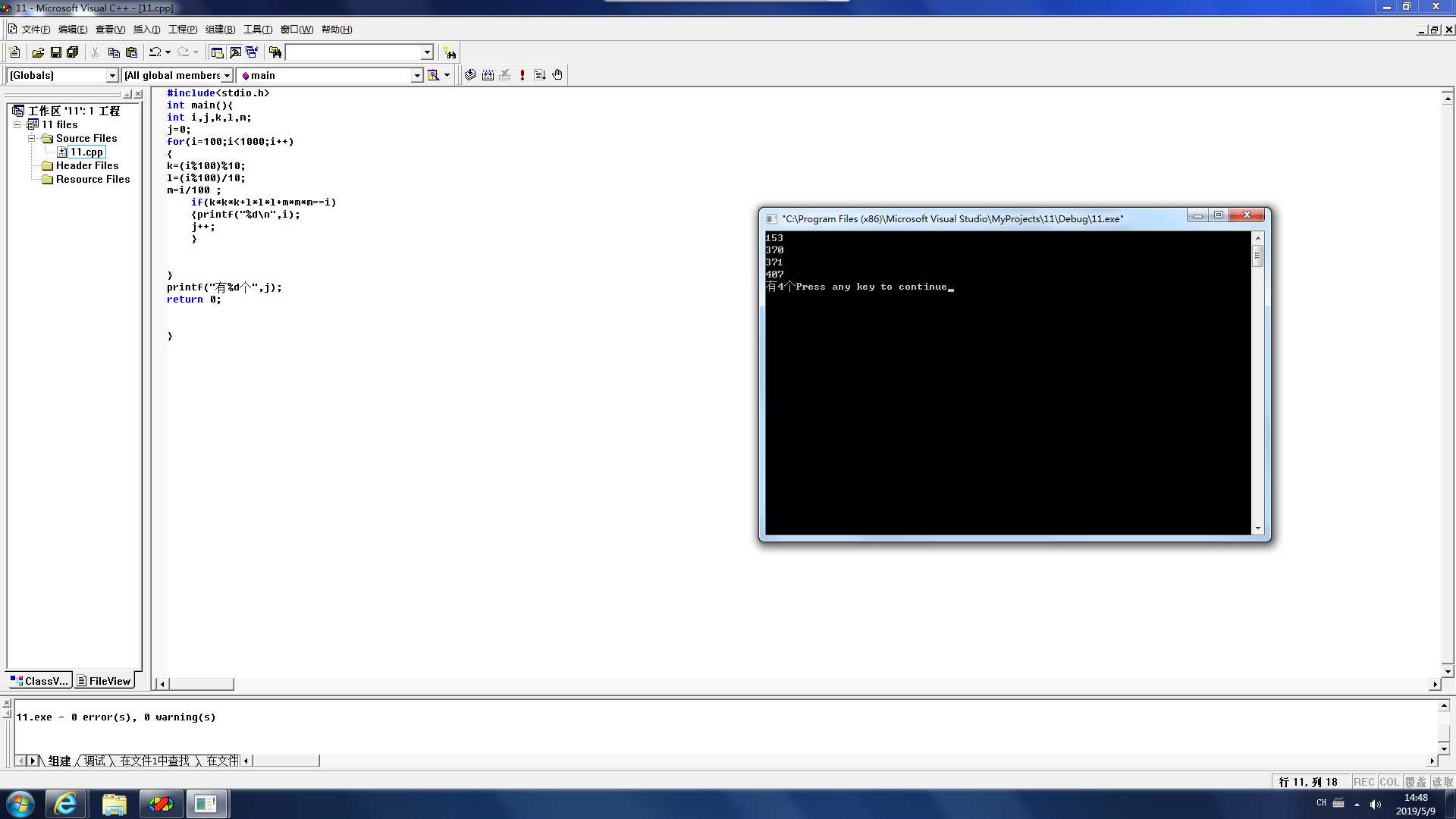Viewport: 1456px width, 819px height.
Task: Switch to the ClassView tab
Action: point(39,681)
